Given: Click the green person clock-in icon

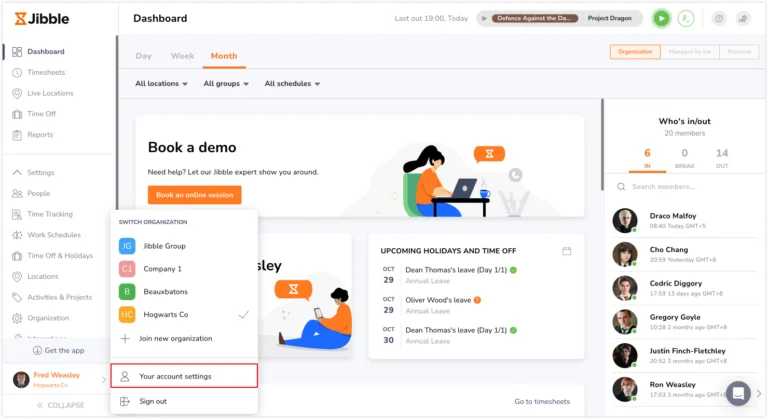Looking at the screenshot, I should [686, 19].
